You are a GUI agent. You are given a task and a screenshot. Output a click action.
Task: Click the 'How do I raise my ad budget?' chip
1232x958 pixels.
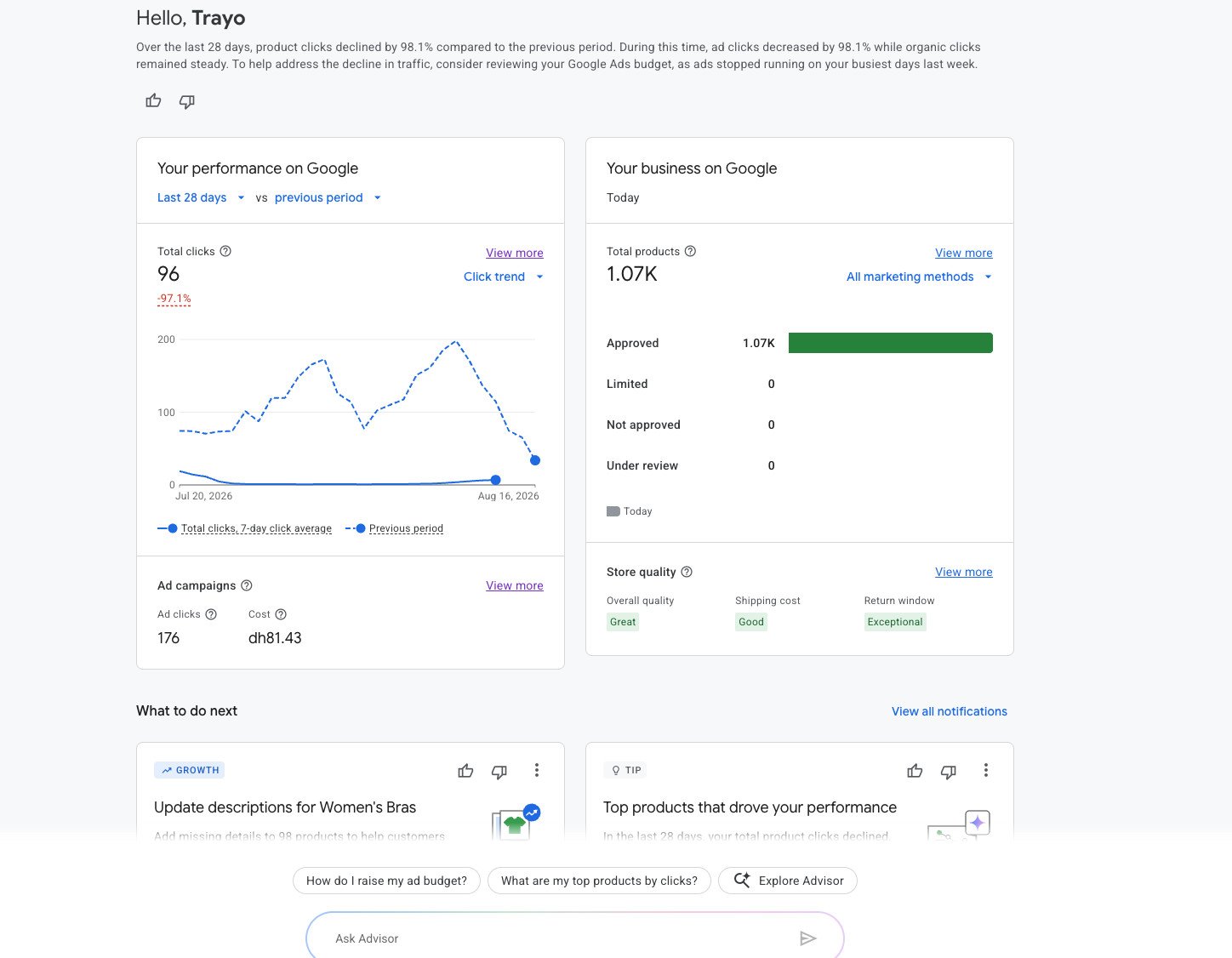tap(386, 881)
